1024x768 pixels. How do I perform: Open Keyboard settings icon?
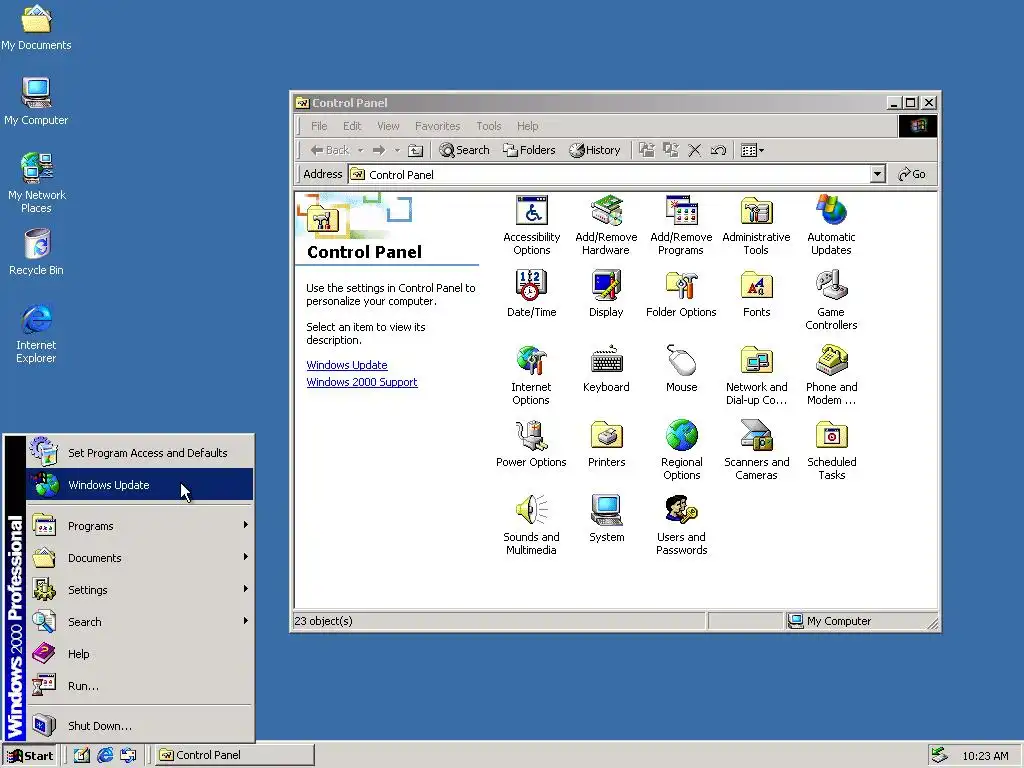pyautogui.click(x=606, y=369)
